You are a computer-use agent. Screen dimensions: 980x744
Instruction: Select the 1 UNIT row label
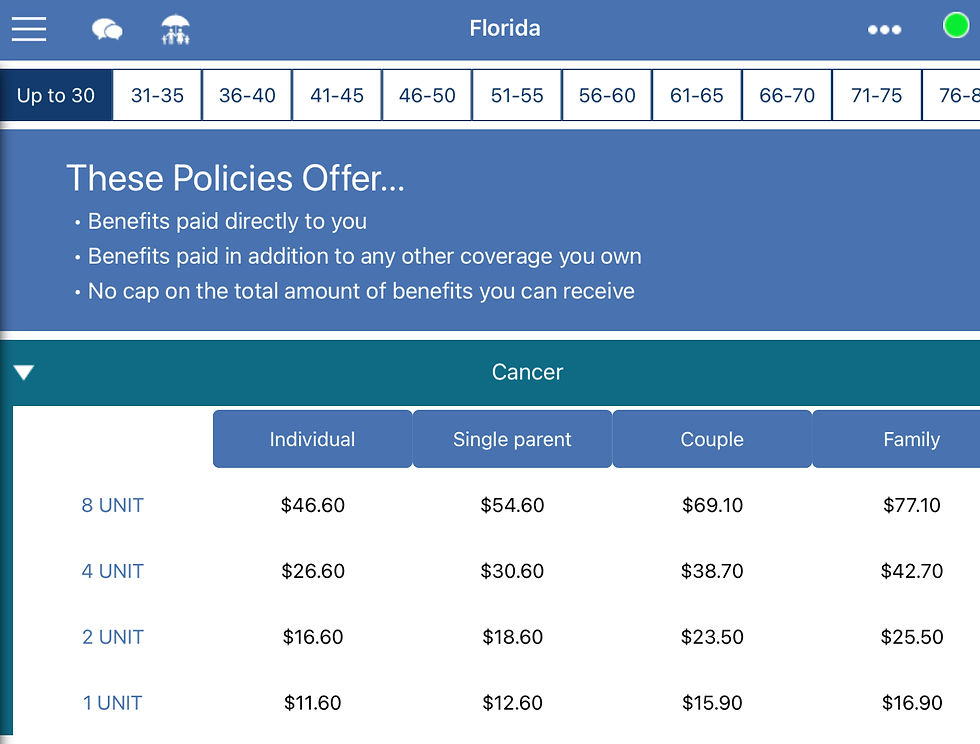112,703
